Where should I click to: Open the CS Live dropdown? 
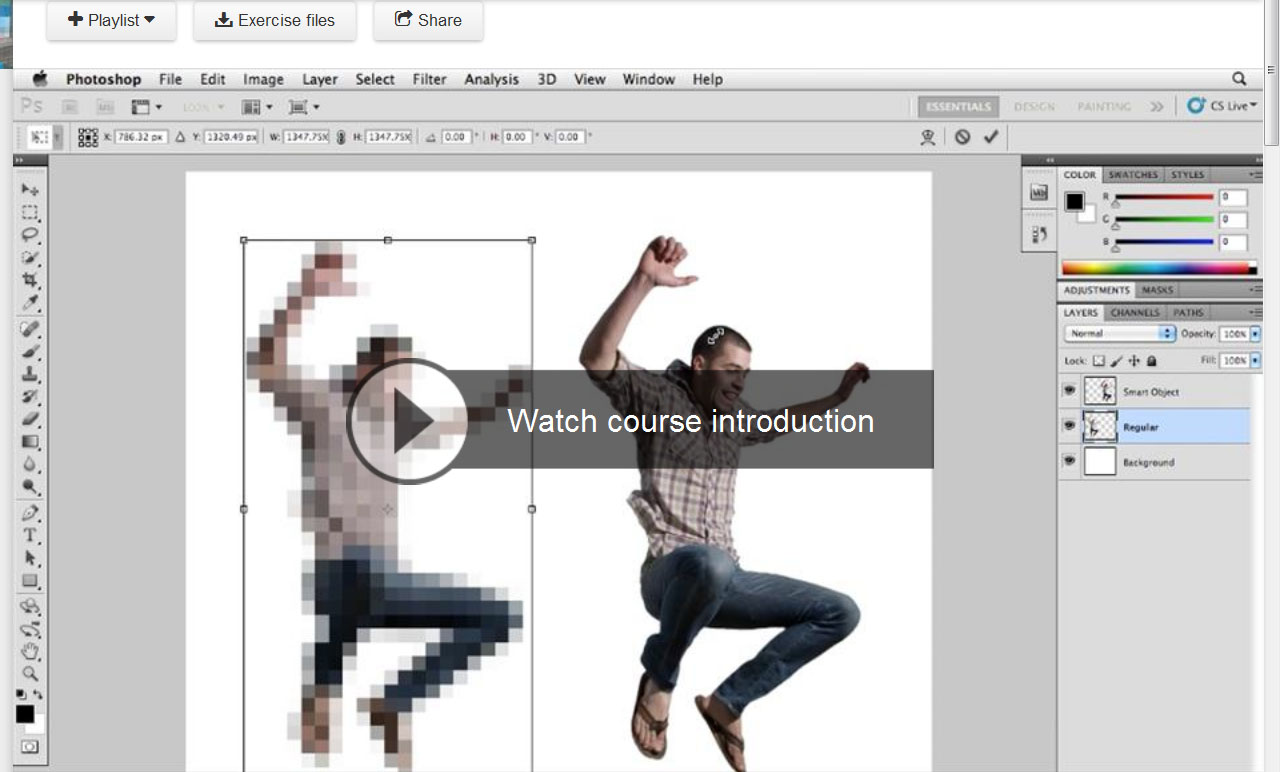coord(1222,106)
